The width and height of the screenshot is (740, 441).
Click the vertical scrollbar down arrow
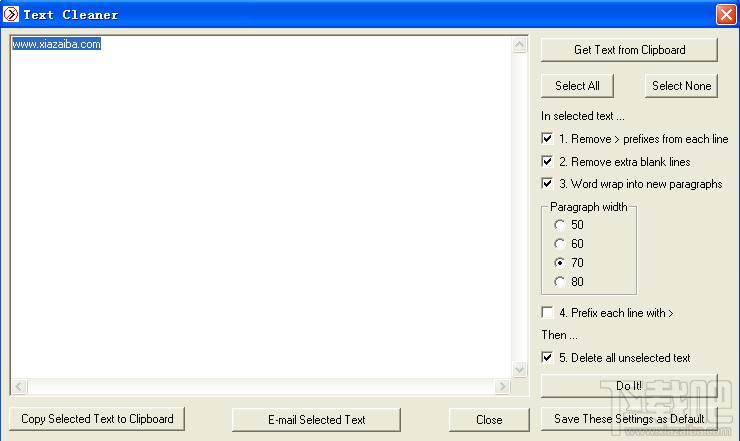[520, 369]
